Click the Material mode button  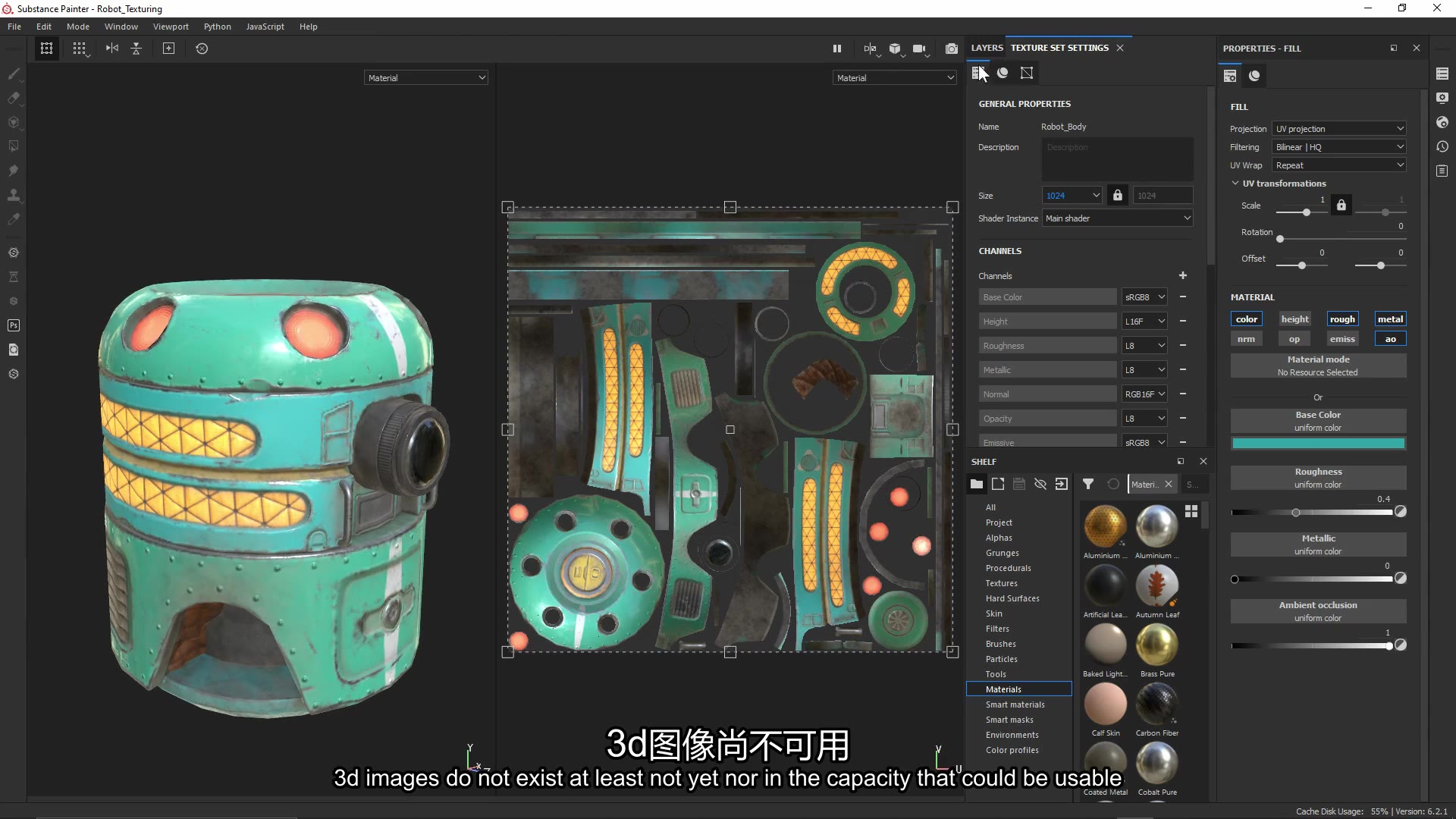pos(1317,366)
